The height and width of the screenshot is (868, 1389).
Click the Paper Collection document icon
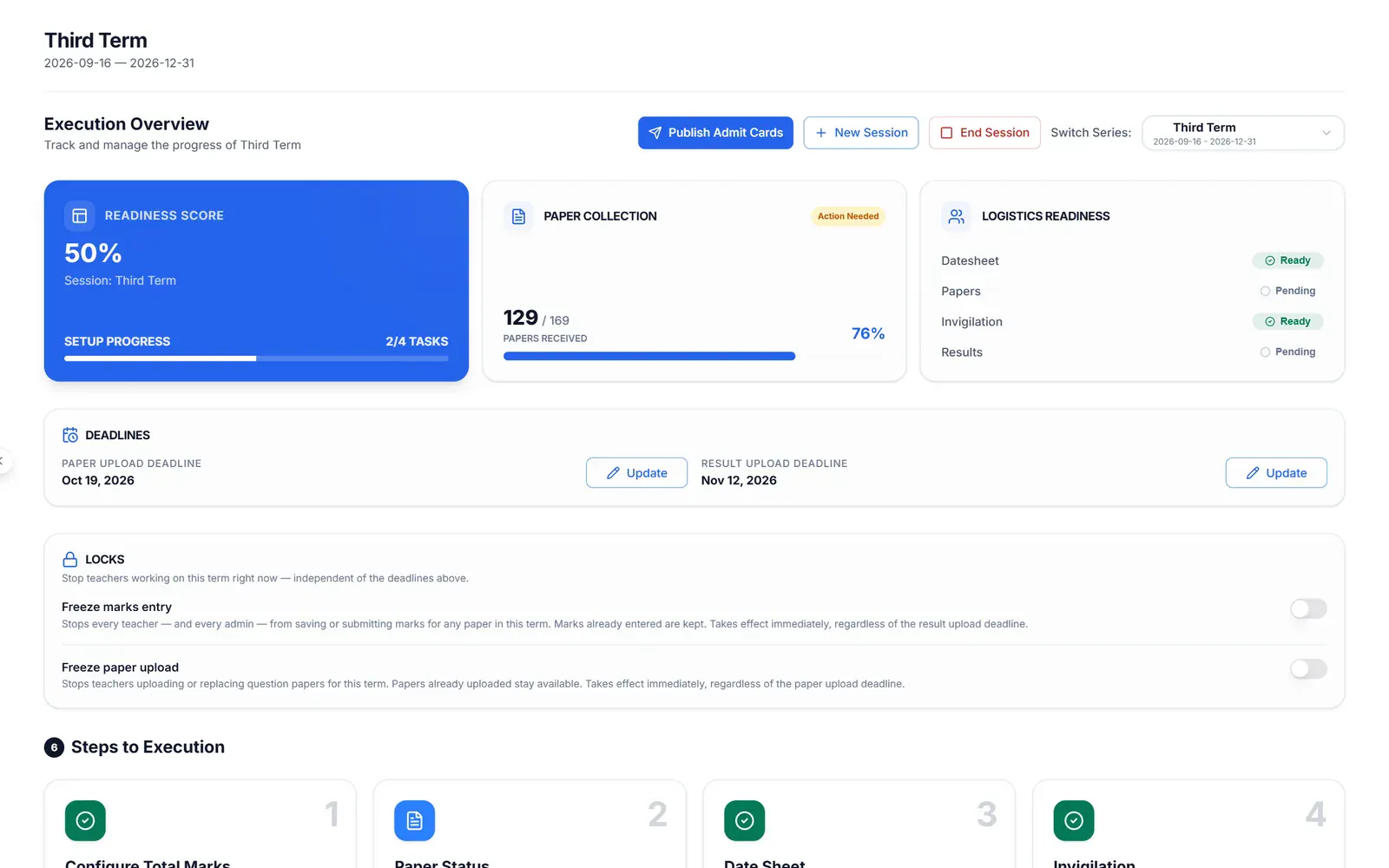[x=518, y=216]
